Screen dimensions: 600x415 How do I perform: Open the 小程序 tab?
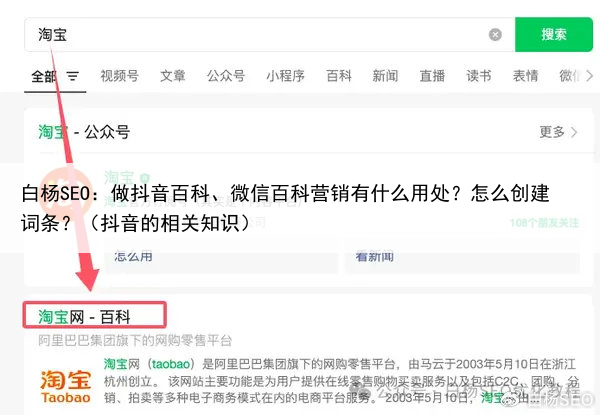click(x=285, y=76)
